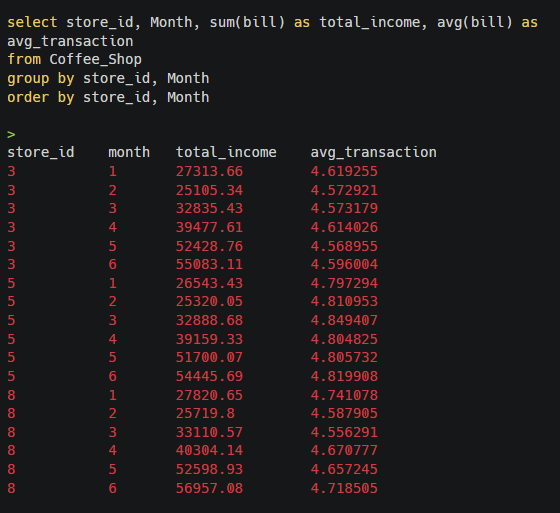This screenshot has height=513, width=560.
Task: Click total income value 56957.08
Action: (x=209, y=488)
